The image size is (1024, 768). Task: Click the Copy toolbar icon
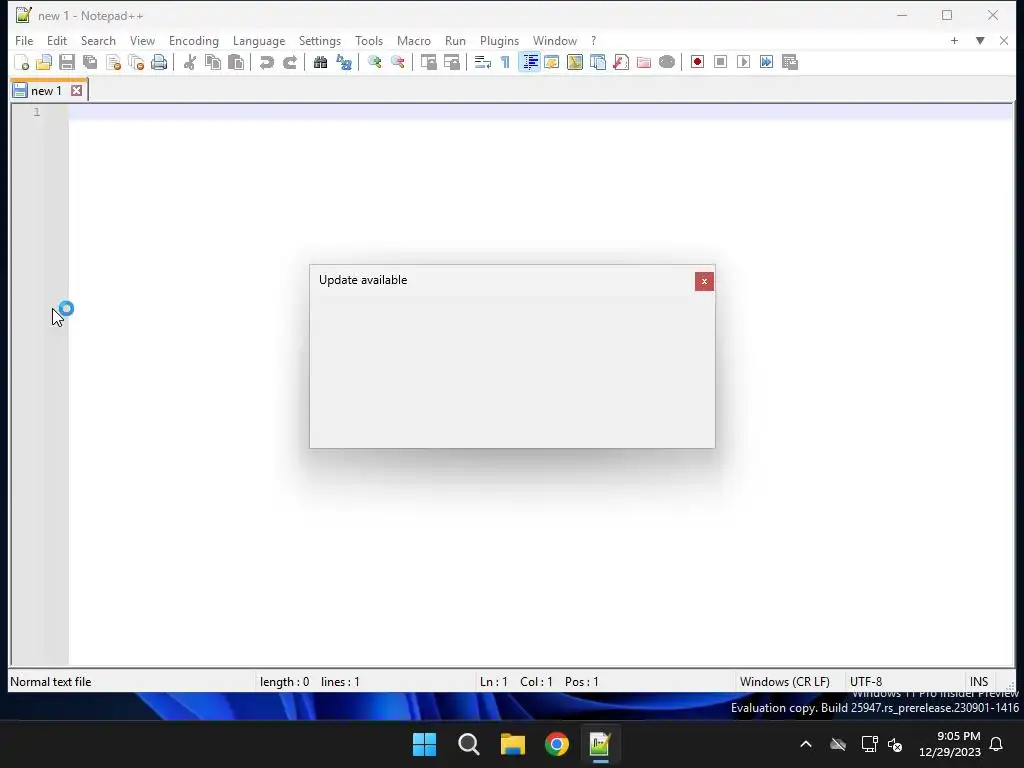(x=213, y=62)
